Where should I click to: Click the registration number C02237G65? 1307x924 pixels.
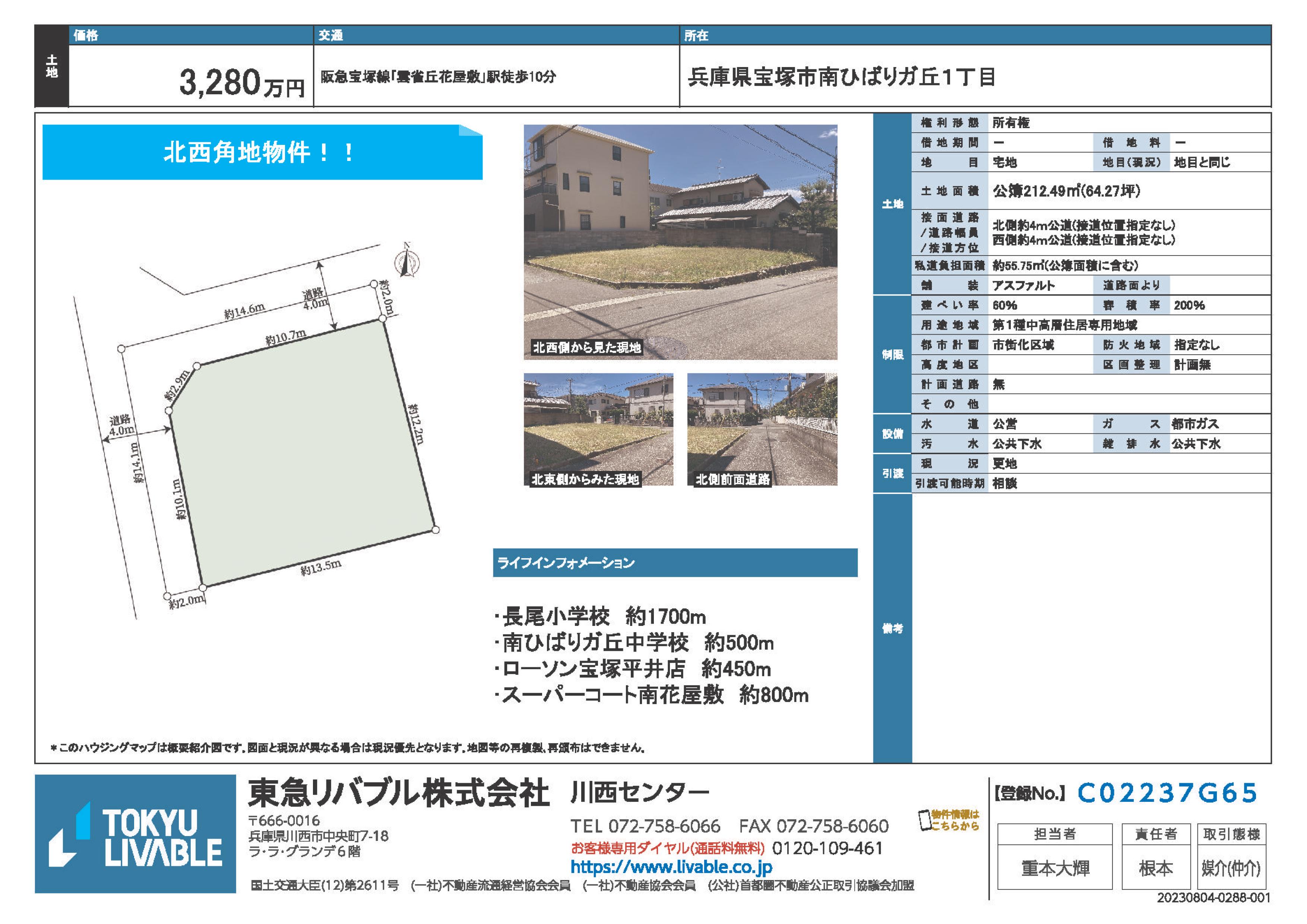point(1167,793)
